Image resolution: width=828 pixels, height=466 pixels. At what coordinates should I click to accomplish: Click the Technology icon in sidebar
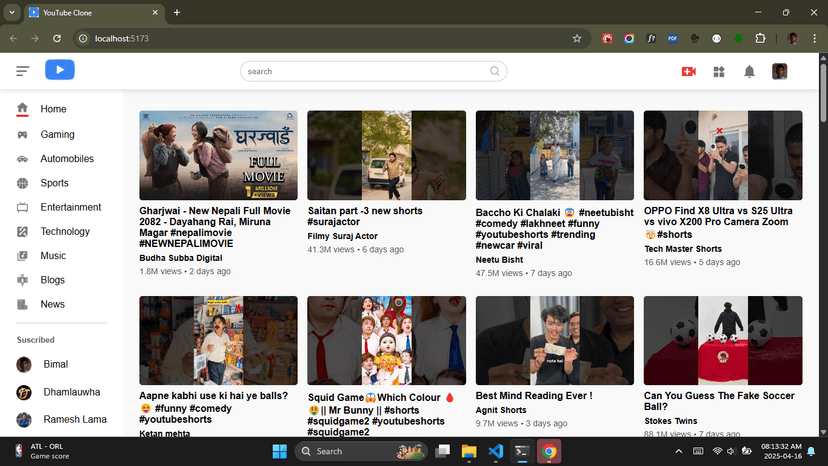click(22, 231)
